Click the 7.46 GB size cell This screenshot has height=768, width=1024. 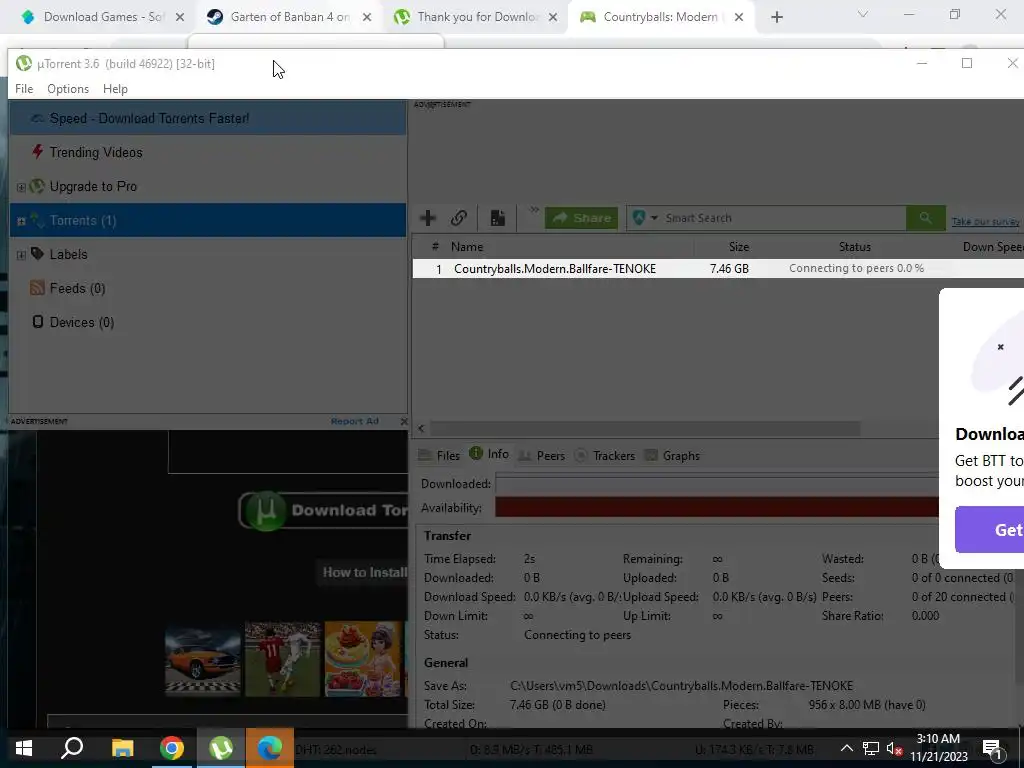pyautogui.click(x=729, y=268)
